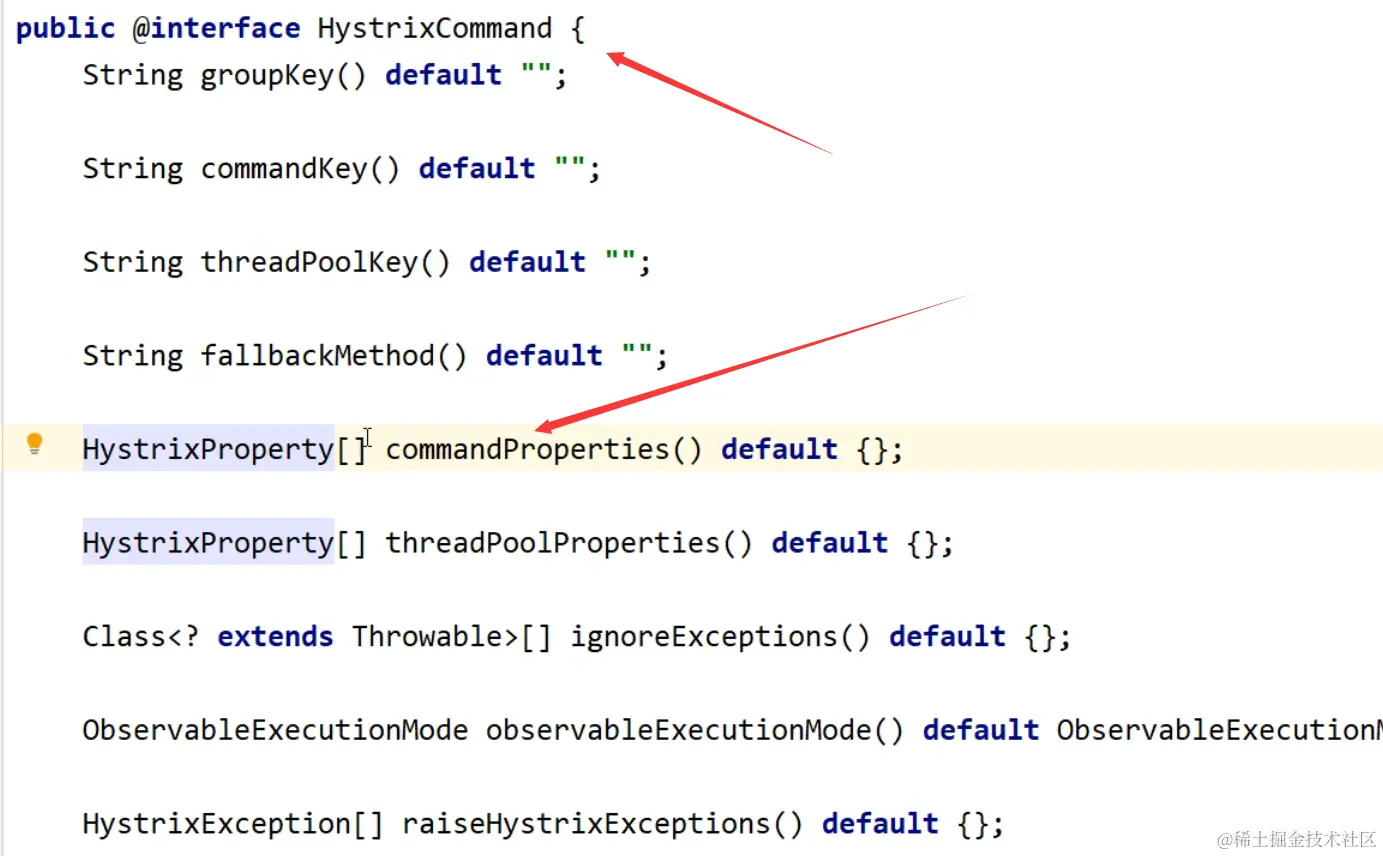
Task: Click the groupKey() method name
Action: point(284,75)
